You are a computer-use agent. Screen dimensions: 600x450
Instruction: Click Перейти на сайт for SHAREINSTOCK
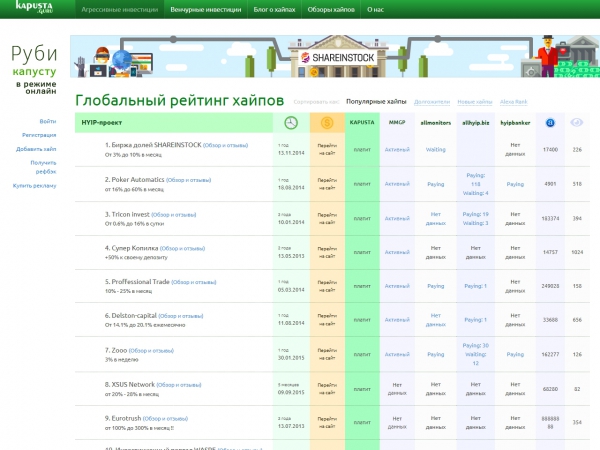pyautogui.click(x=327, y=149)
